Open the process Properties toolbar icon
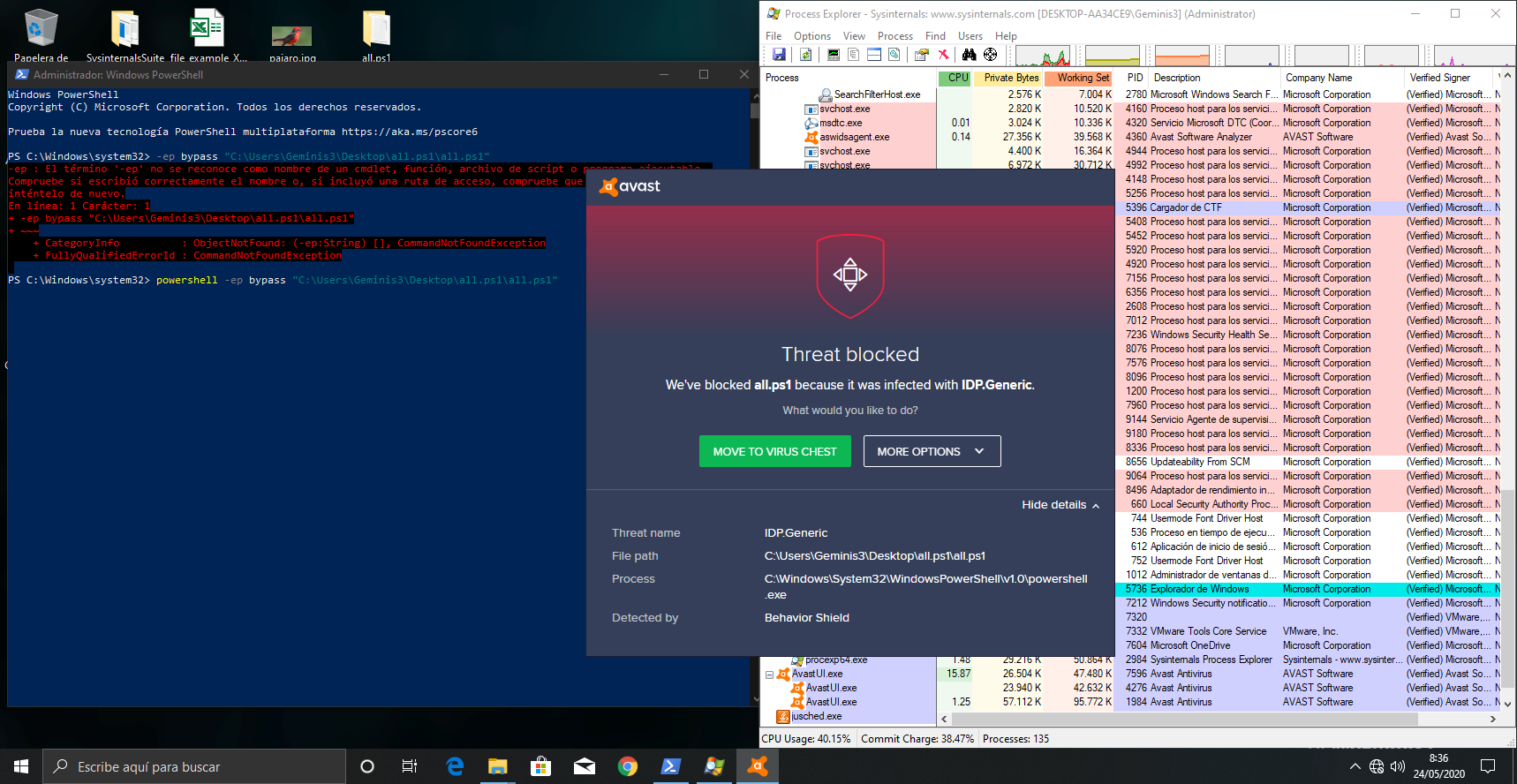This screenshot has height=784, width=1517. click(921, 55)
